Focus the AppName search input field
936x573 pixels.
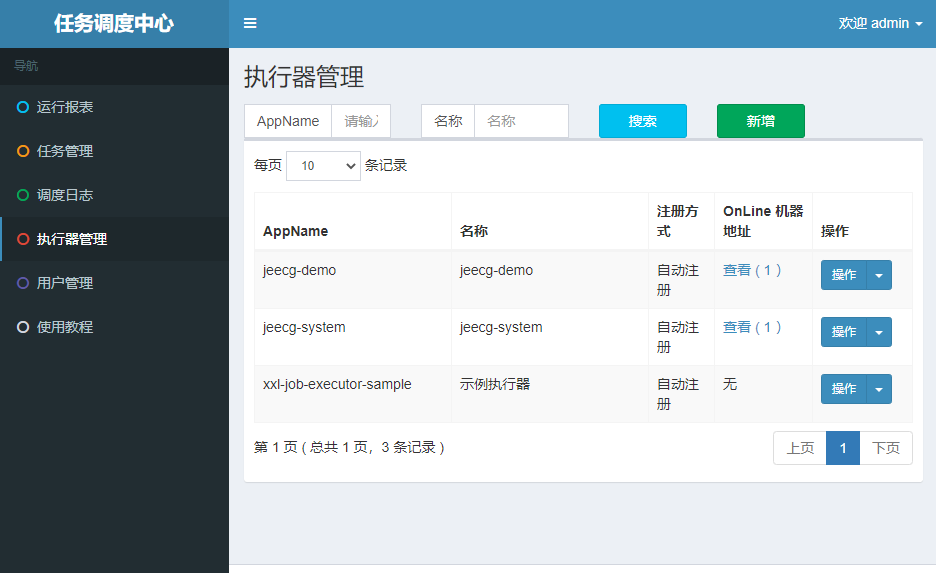click(361, 121)
